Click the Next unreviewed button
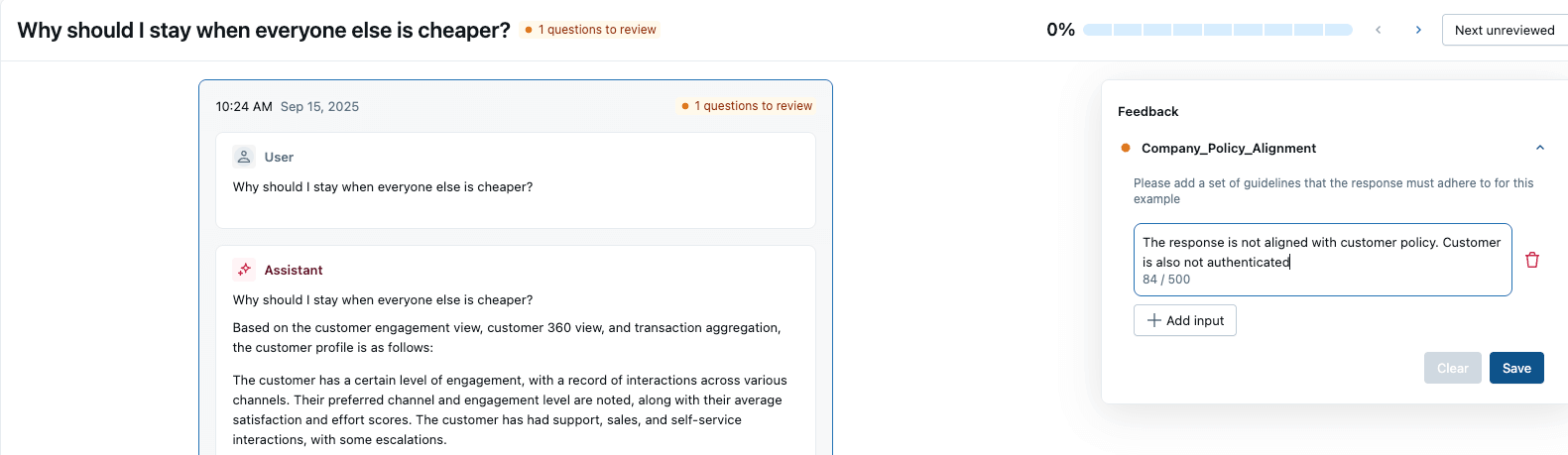 coord(1504,30)
